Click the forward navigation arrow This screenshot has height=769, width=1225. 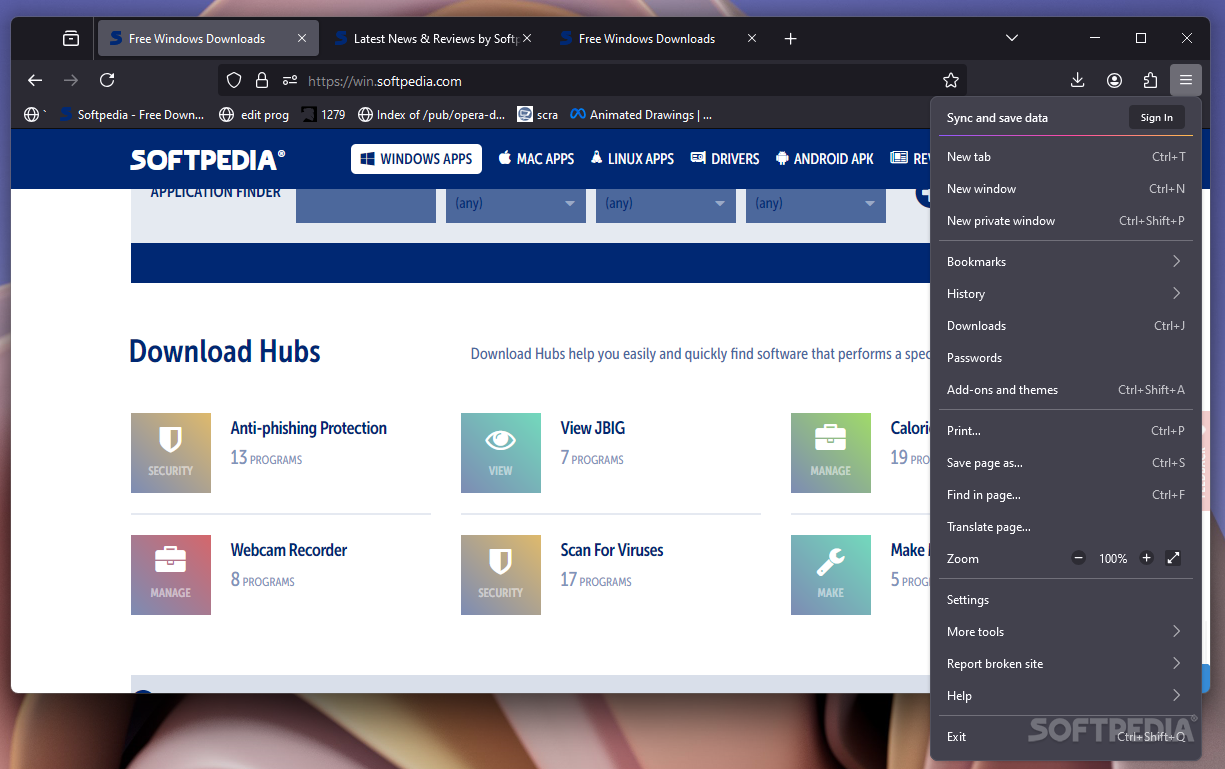71,80
